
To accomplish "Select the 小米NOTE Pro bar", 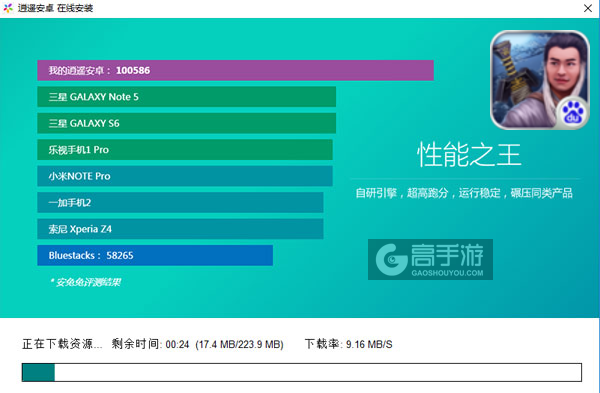I will point(185,176).
